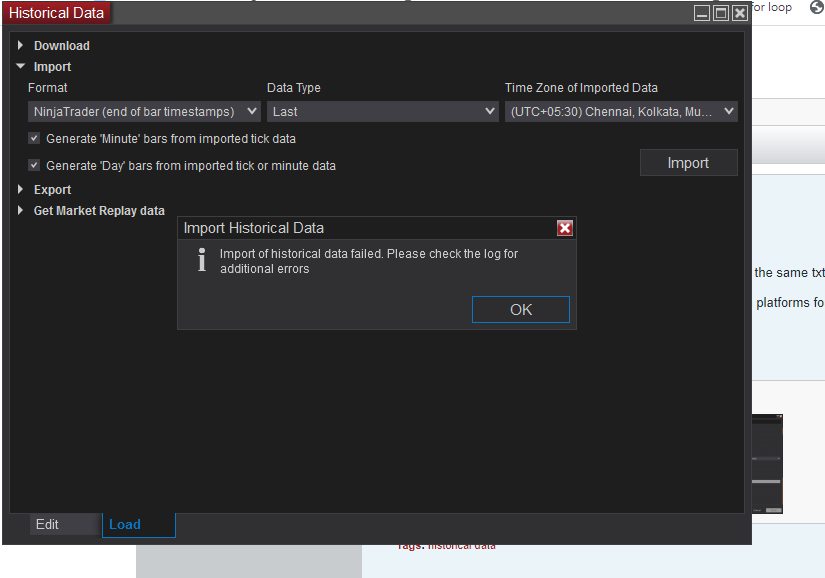Viewport: 825px width, 578px height.
Task: Collapse the Import section
Action: [x=21, y=66]
